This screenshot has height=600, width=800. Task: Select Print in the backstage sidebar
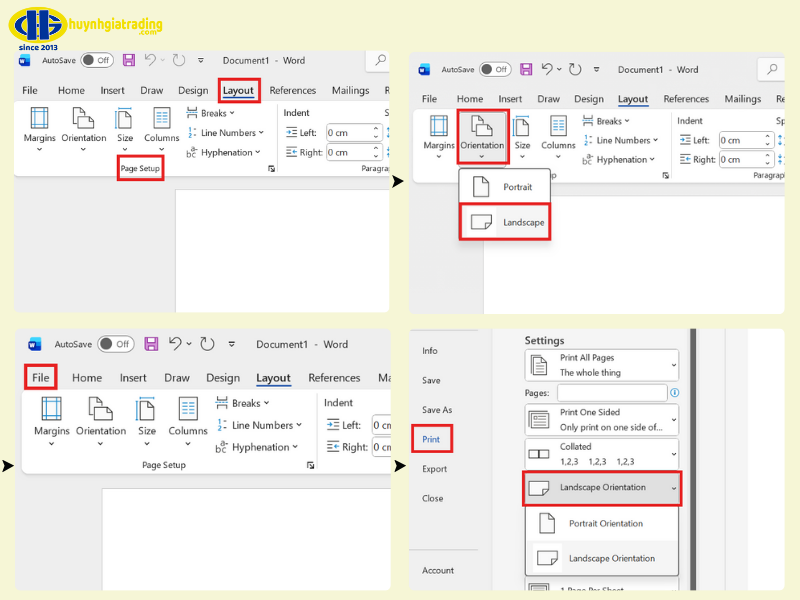(431, 439)
